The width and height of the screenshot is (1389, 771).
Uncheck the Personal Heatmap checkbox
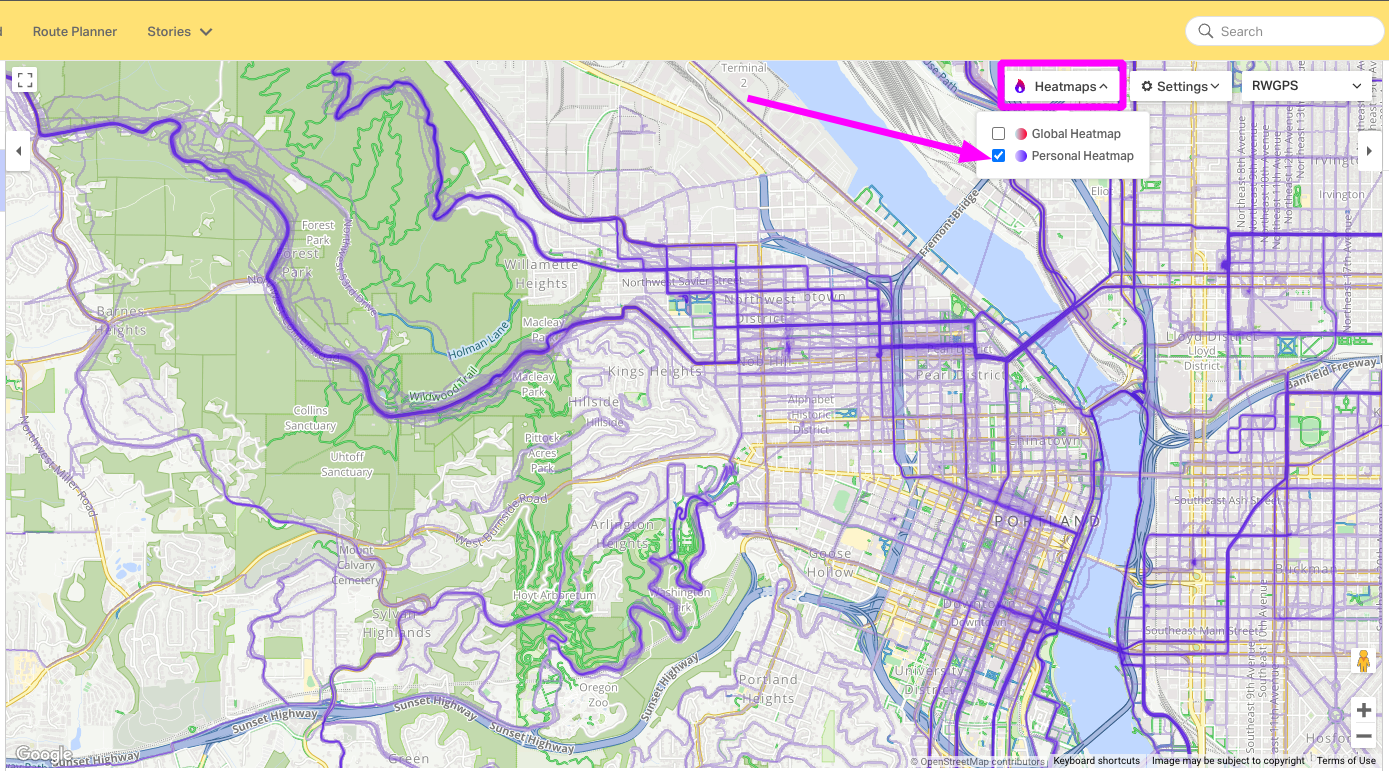click(x=998, y=156)
